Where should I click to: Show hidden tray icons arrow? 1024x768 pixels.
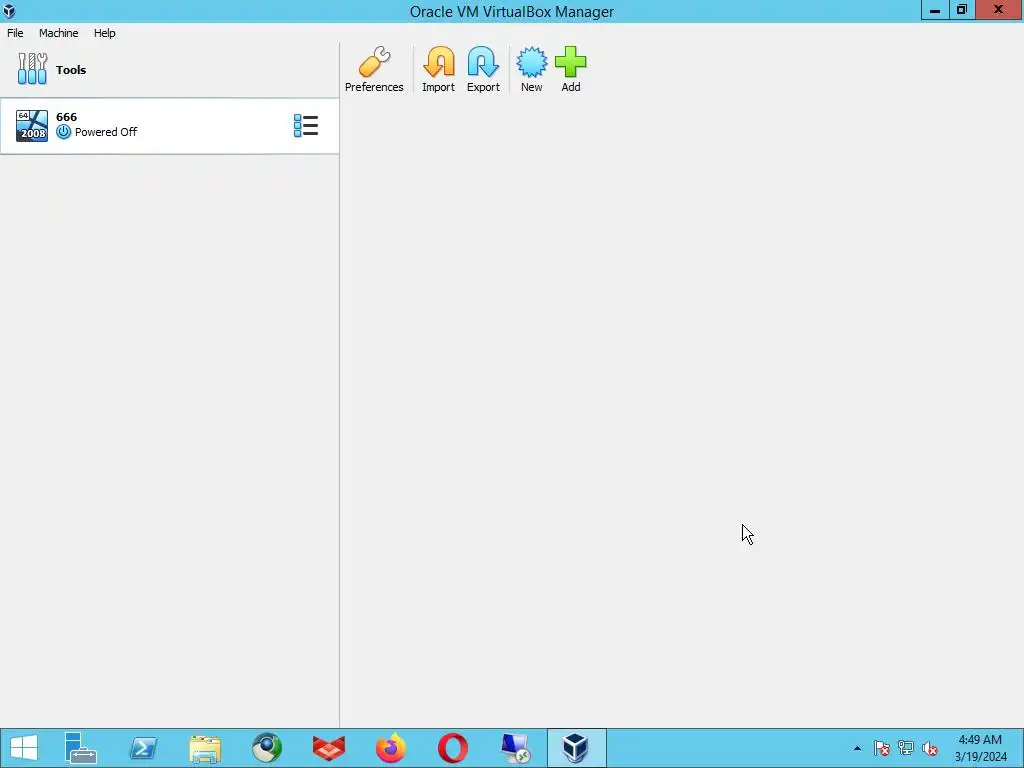click(857, 748)
